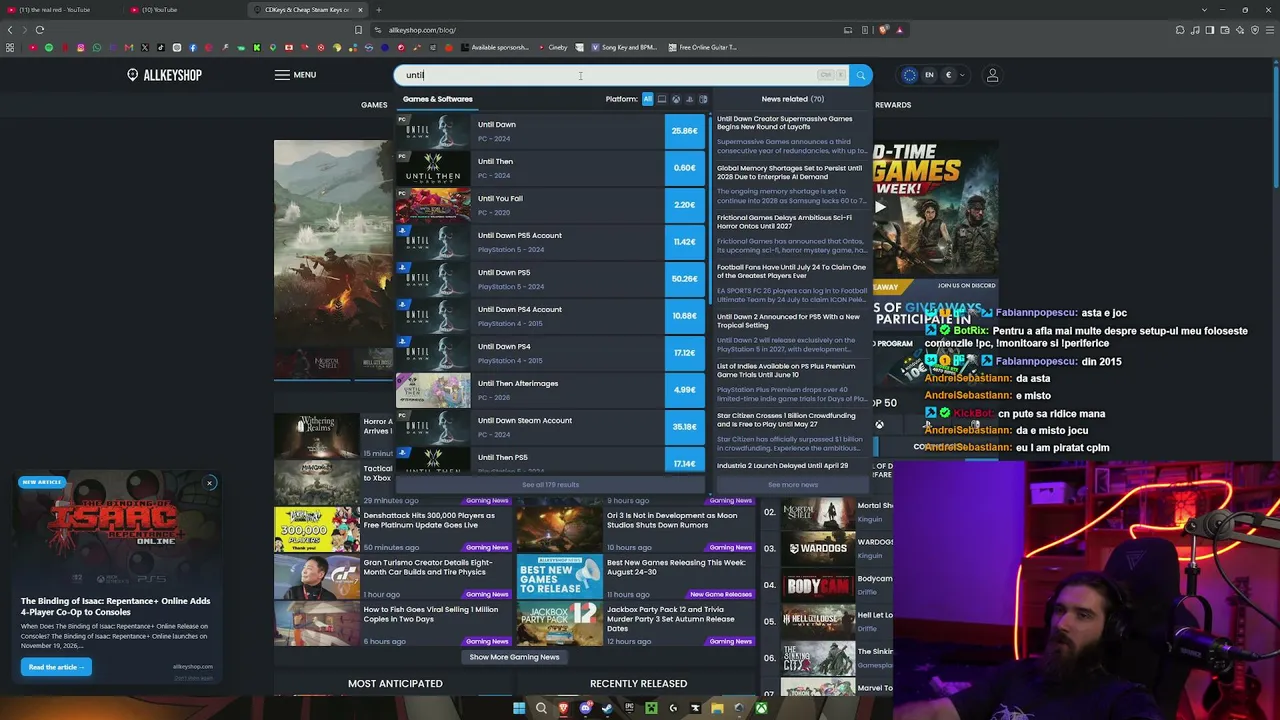Click the blue search magnifier button

tap(860, 75)
